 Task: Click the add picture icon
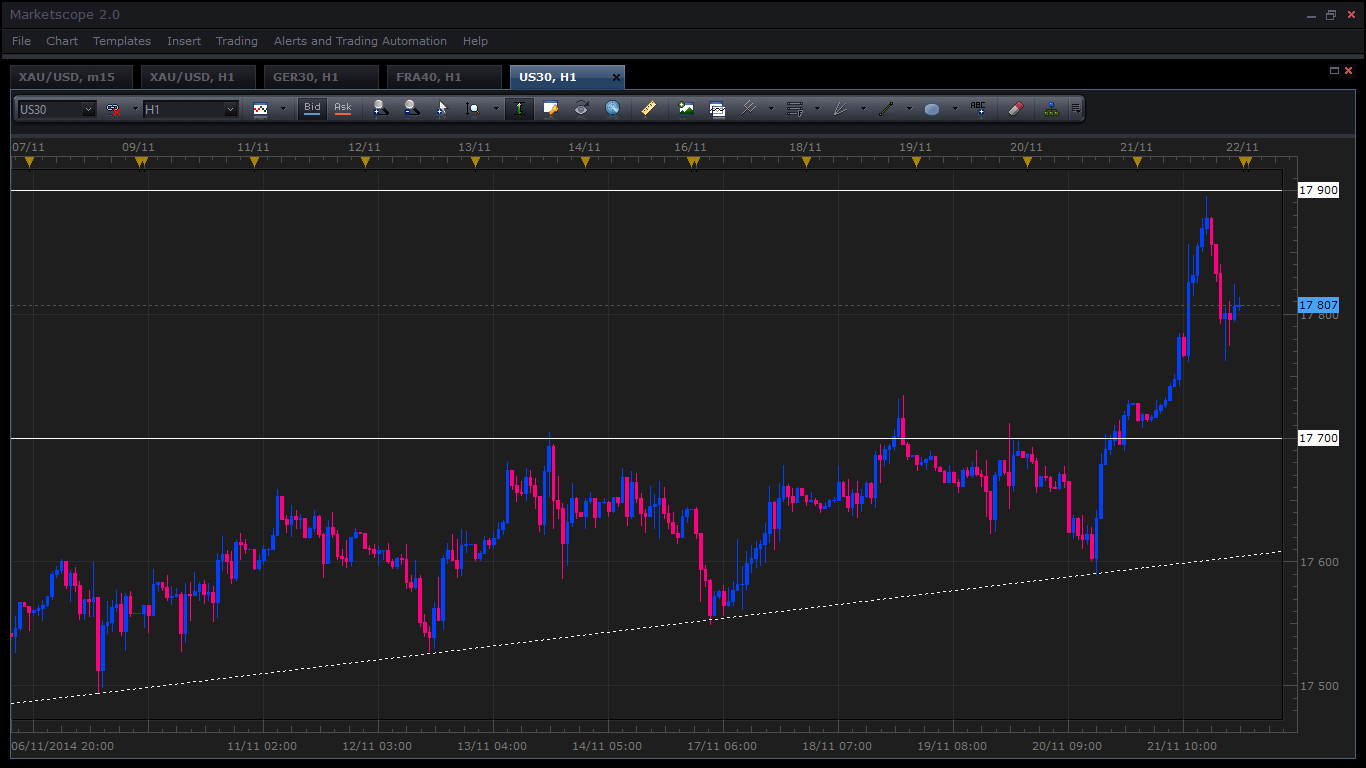686,109
